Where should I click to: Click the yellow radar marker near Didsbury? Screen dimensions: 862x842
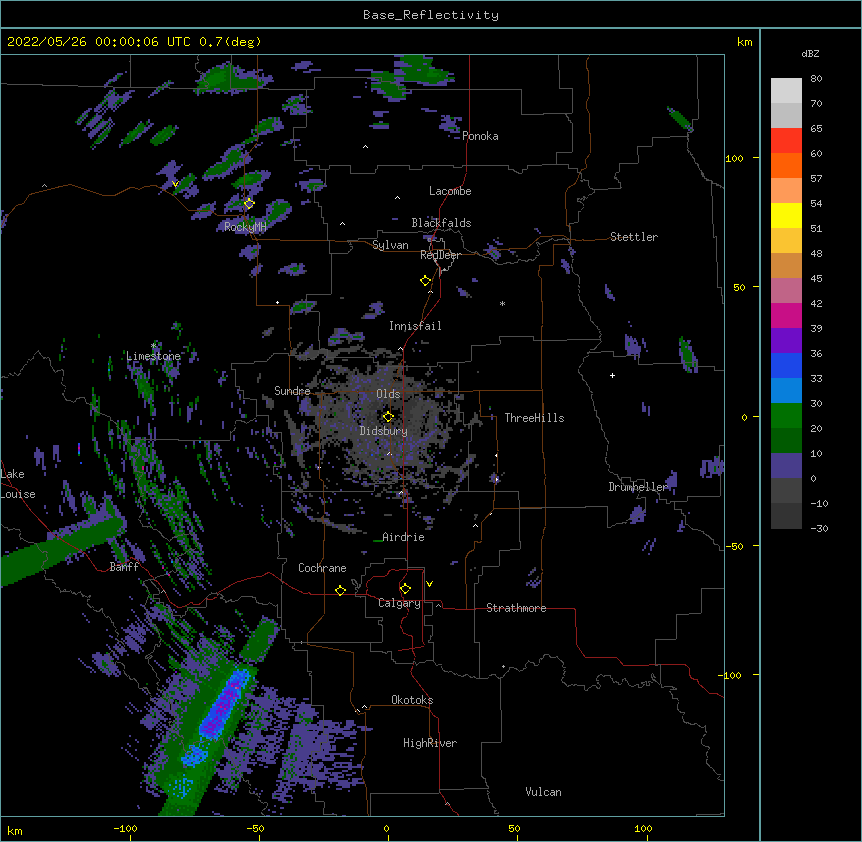click(x=388, y=417)
